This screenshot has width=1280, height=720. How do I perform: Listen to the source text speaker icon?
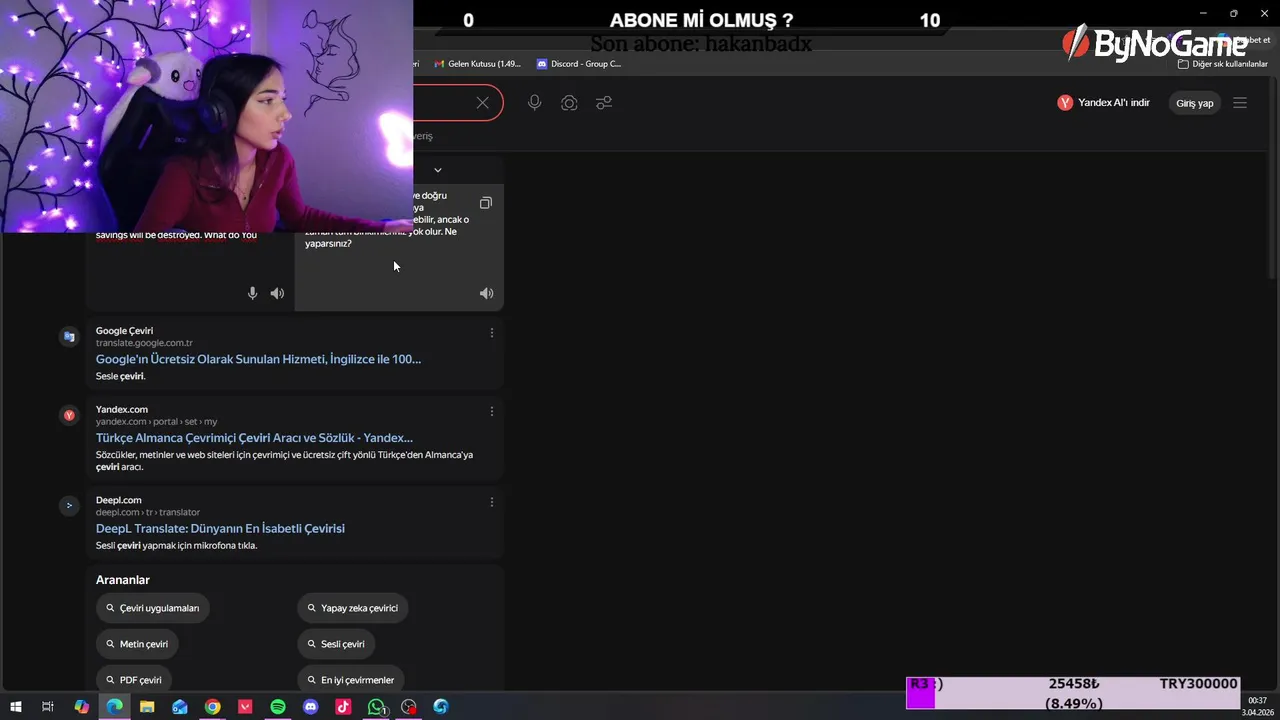[277, 293]
